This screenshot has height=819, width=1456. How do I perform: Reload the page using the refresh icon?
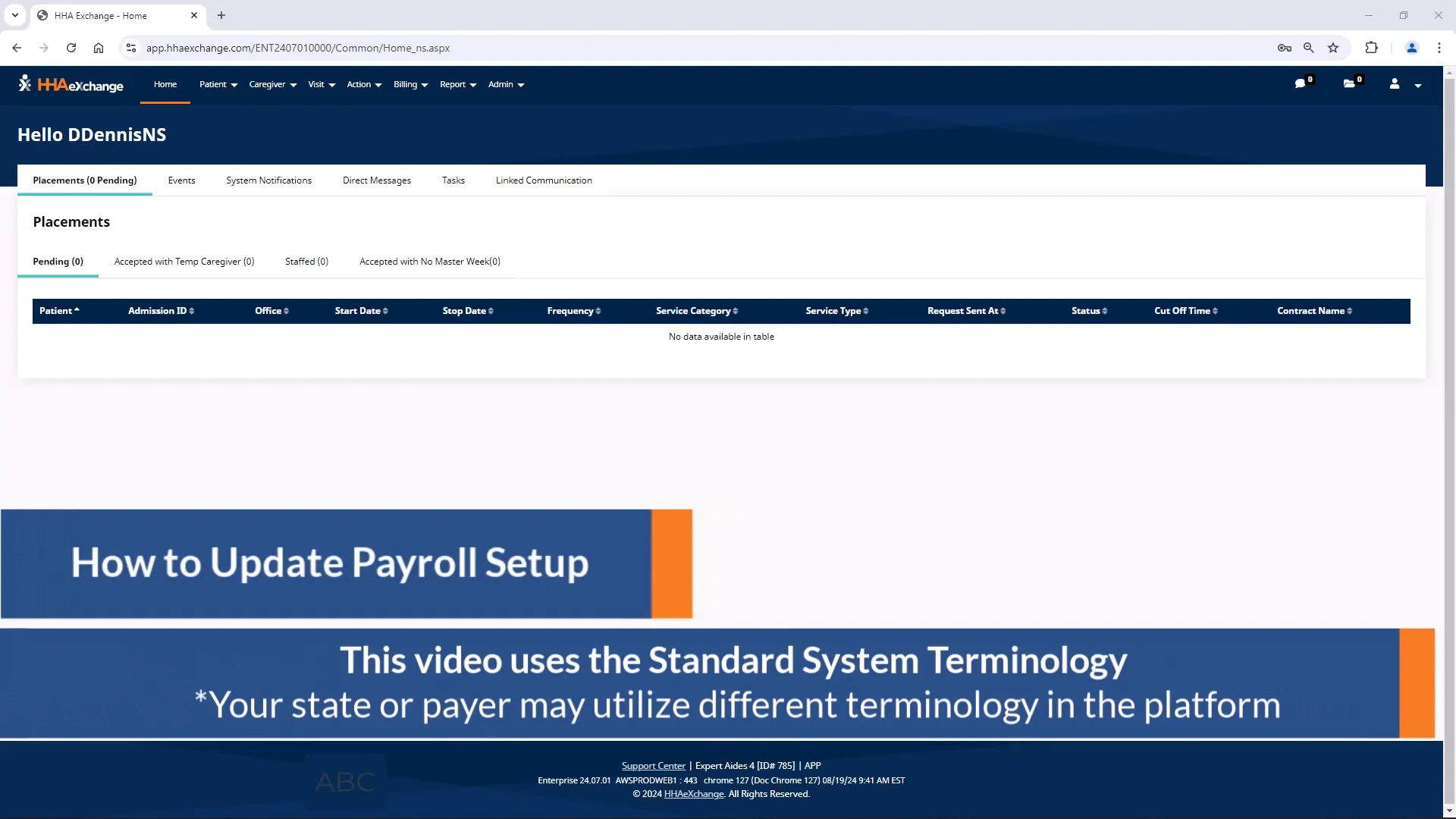tap(71, 48)
